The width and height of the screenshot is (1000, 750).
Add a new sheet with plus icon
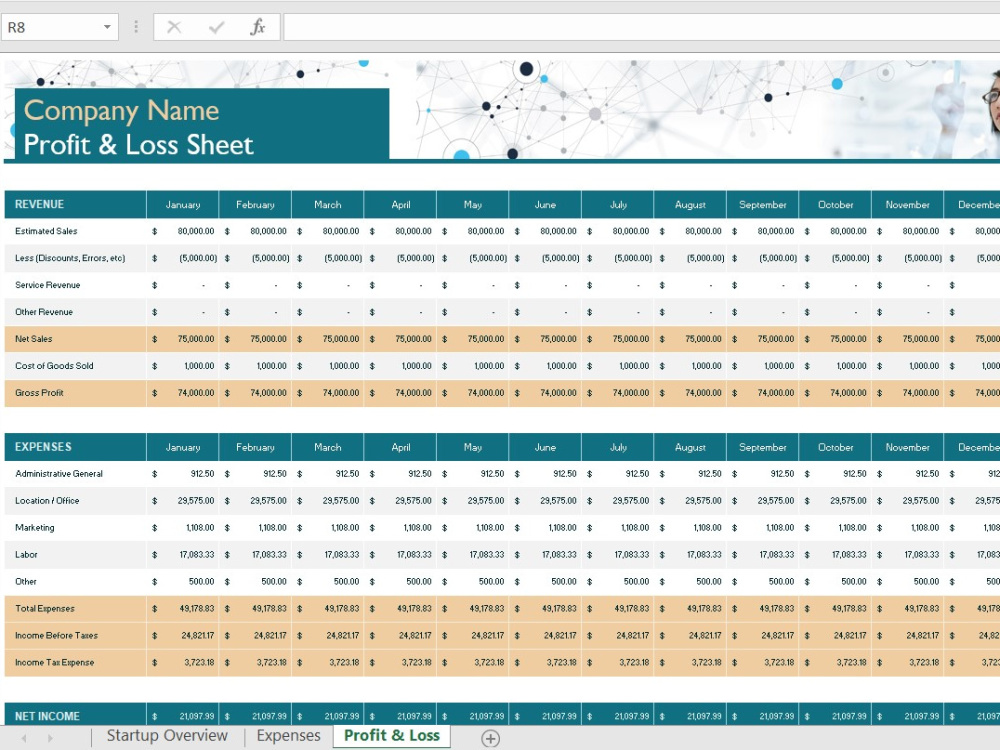tap(490, 738)
